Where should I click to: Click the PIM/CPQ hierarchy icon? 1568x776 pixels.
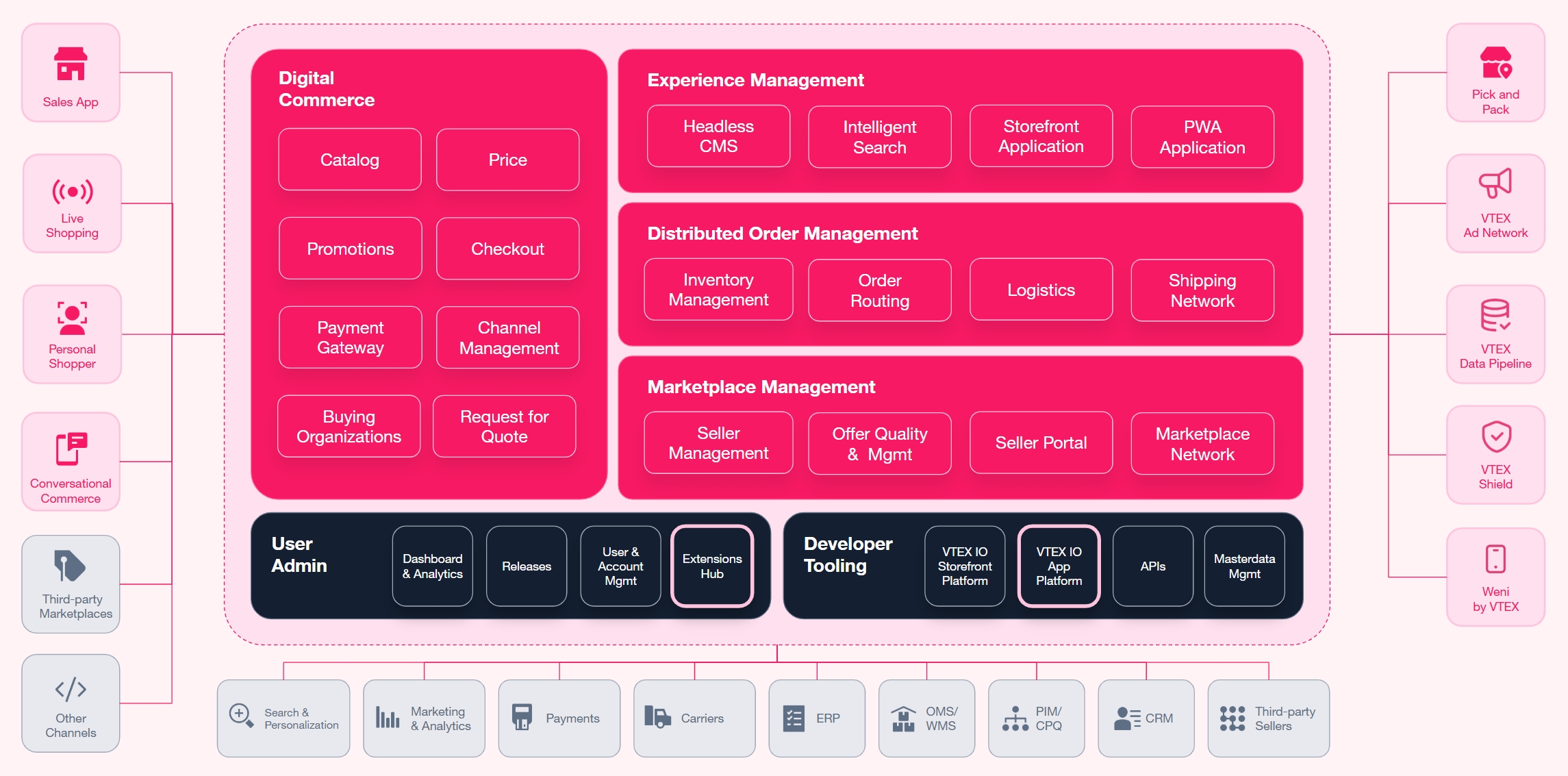(x=1015, y=718)
